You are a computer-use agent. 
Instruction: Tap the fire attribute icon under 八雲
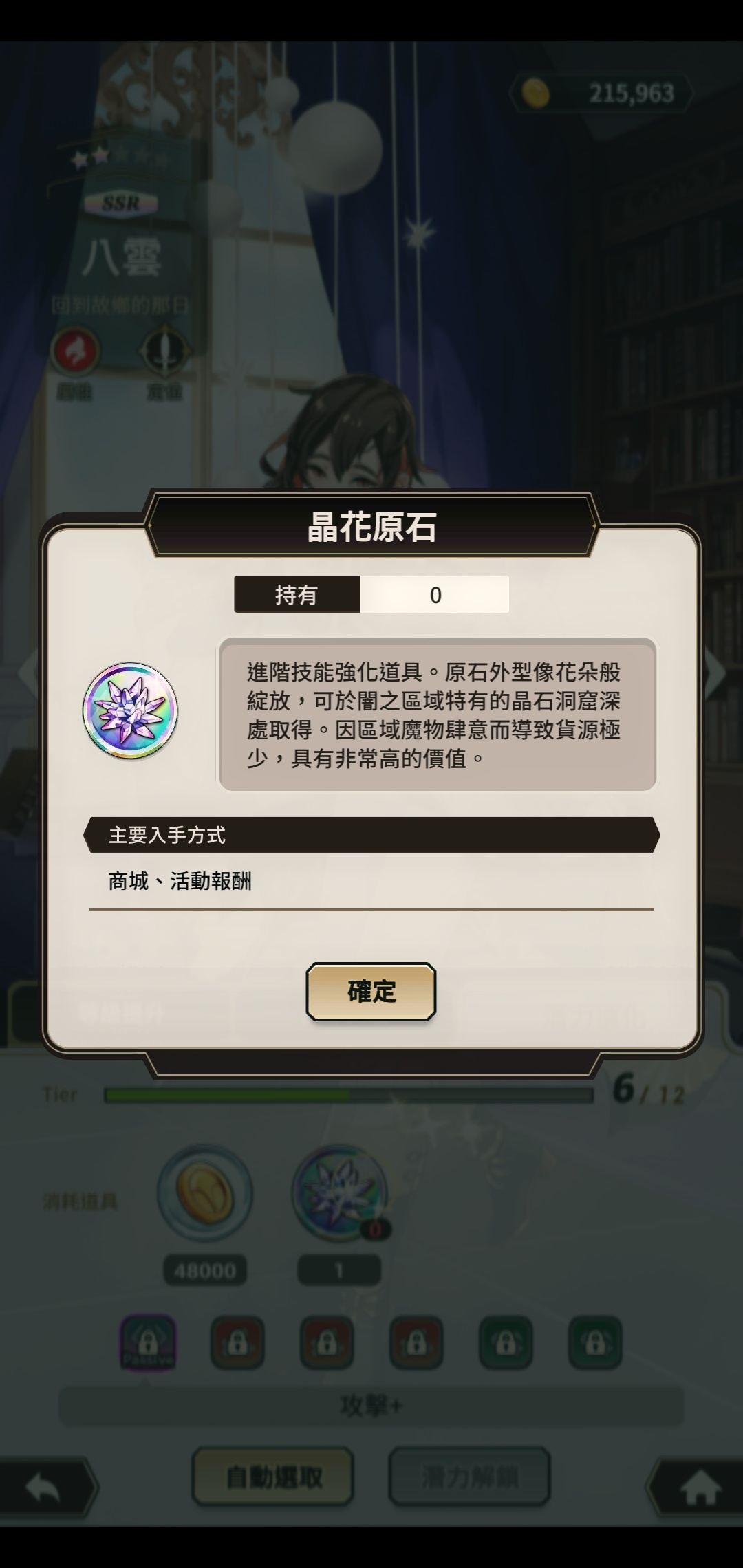pos(75,352)
